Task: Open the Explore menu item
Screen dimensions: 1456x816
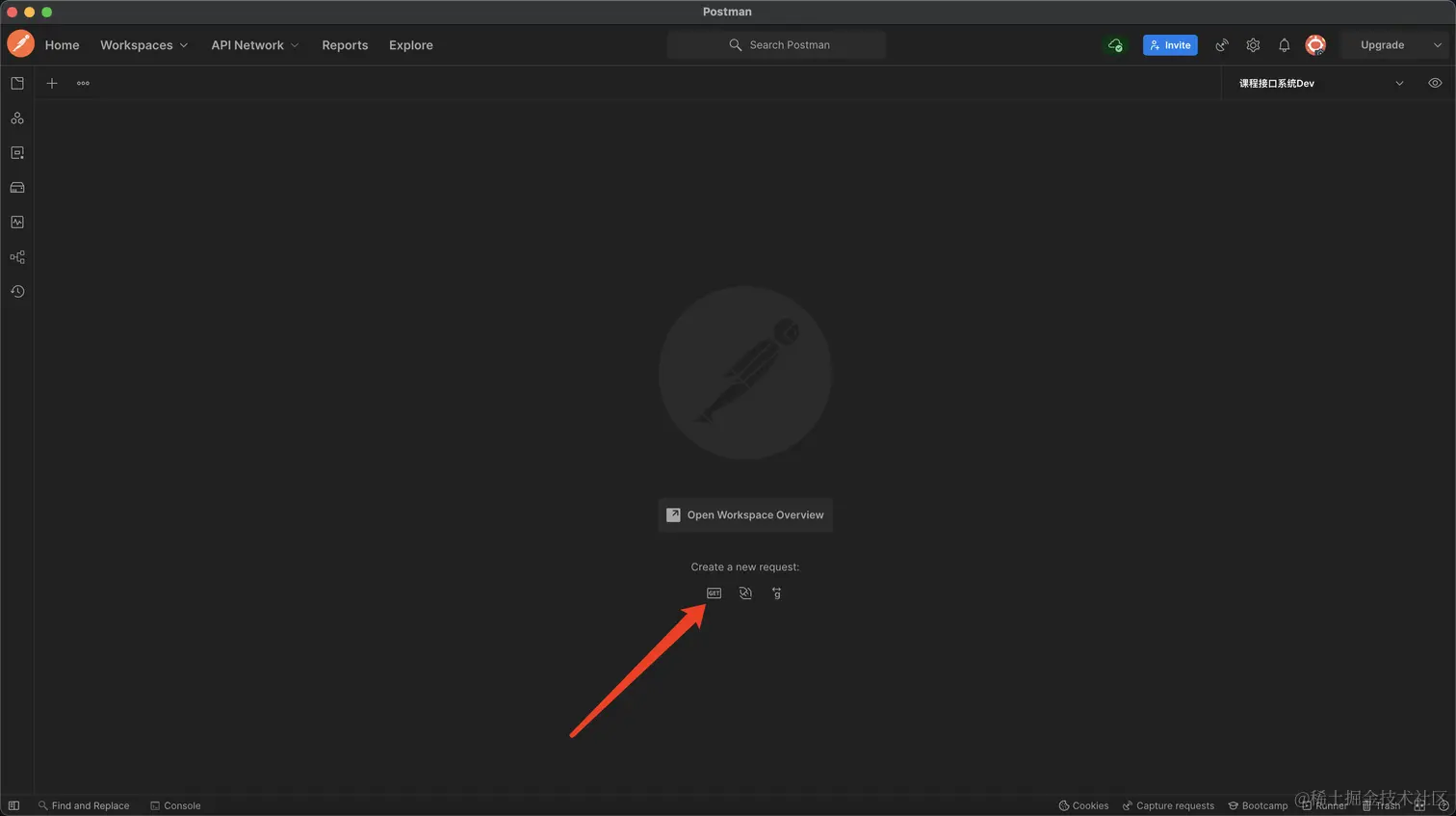Action: (410, 45)
